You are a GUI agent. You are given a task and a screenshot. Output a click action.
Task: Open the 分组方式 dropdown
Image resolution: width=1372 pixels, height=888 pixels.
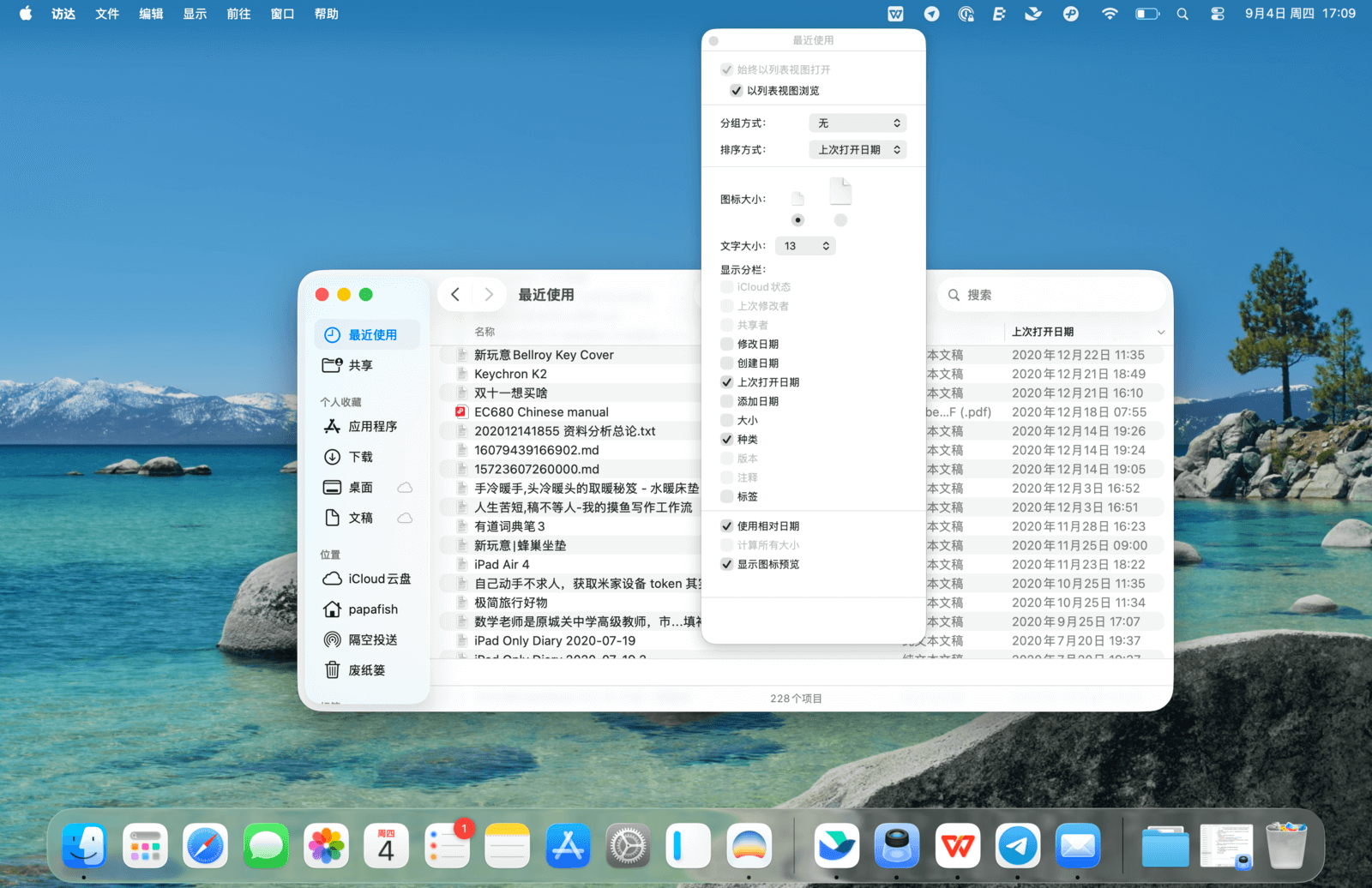coord(857,123)
